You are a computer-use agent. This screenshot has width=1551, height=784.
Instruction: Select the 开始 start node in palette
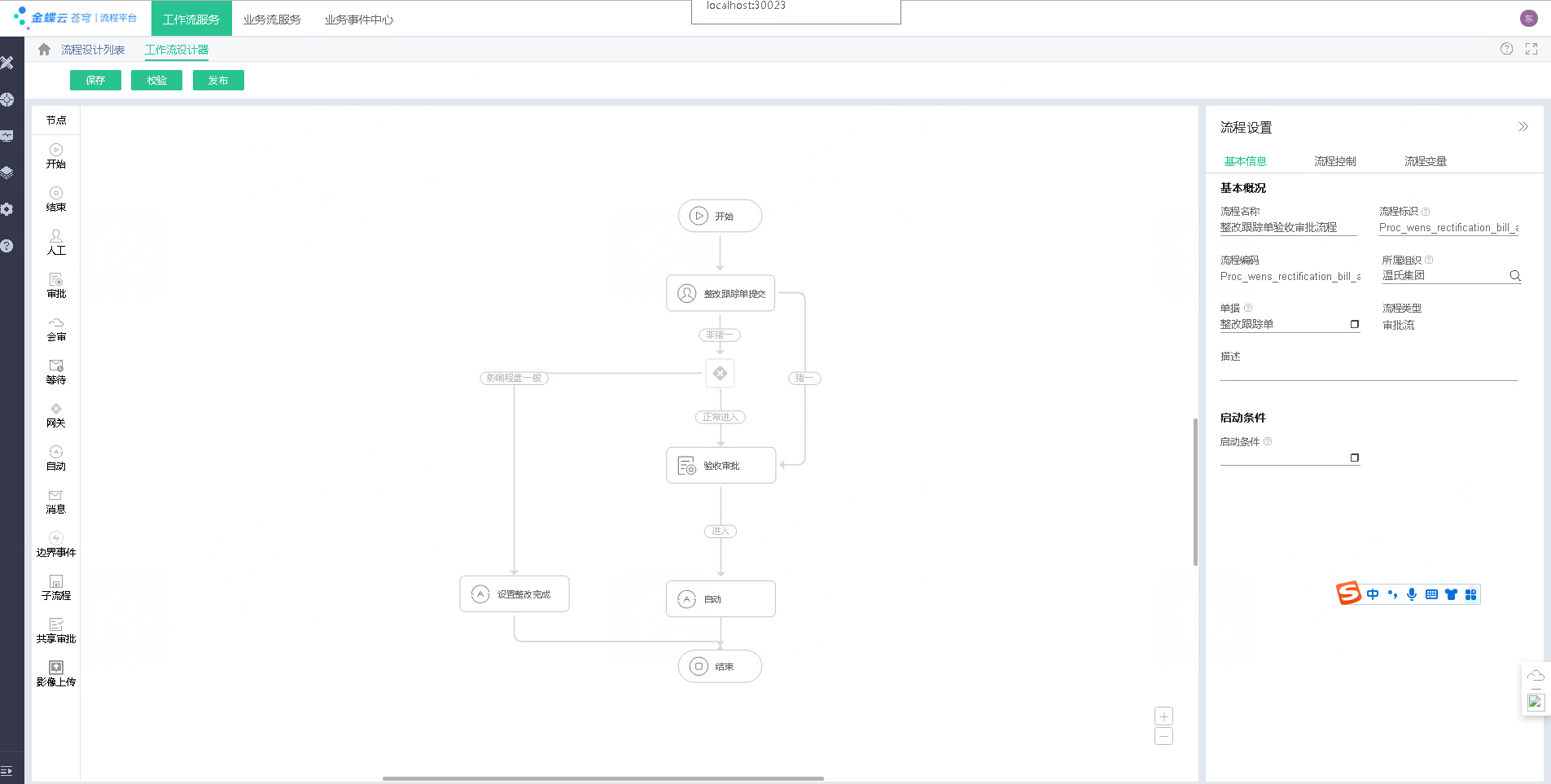tap(56, 155)
